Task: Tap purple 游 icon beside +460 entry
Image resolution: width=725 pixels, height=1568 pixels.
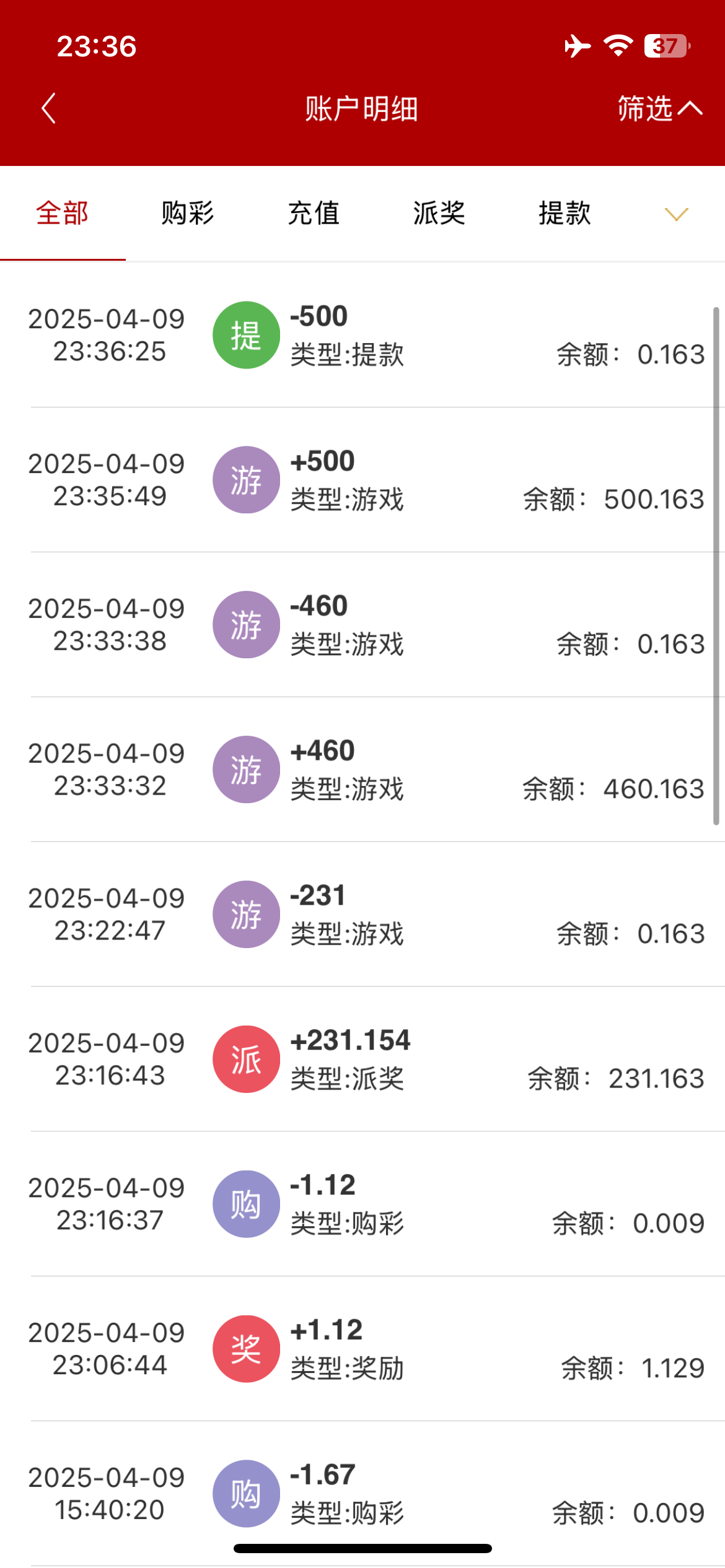Action: [246, 770]
